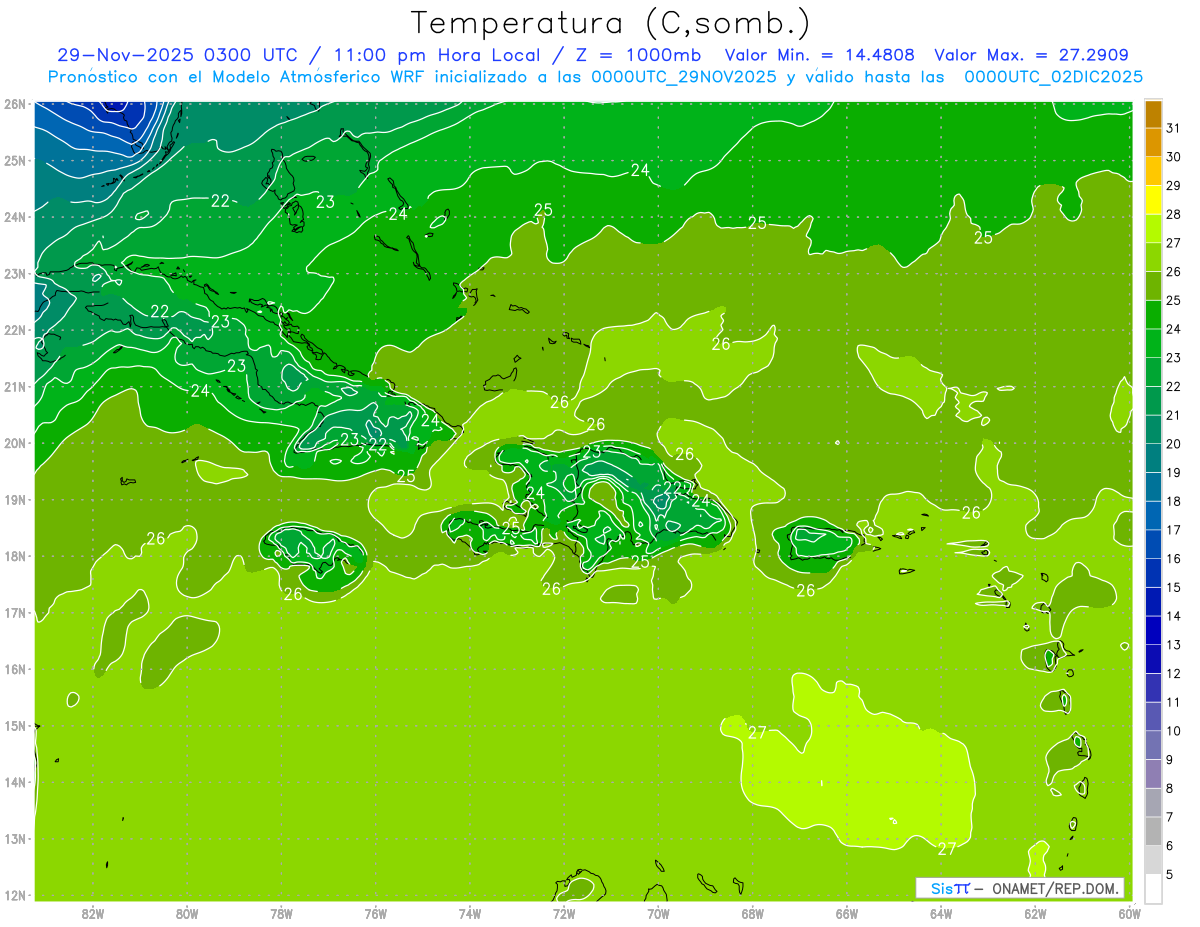The width and height of the screenshot is (1200, 927).
Task: Click color scale label '28'
Action: tap(1173, 214)
